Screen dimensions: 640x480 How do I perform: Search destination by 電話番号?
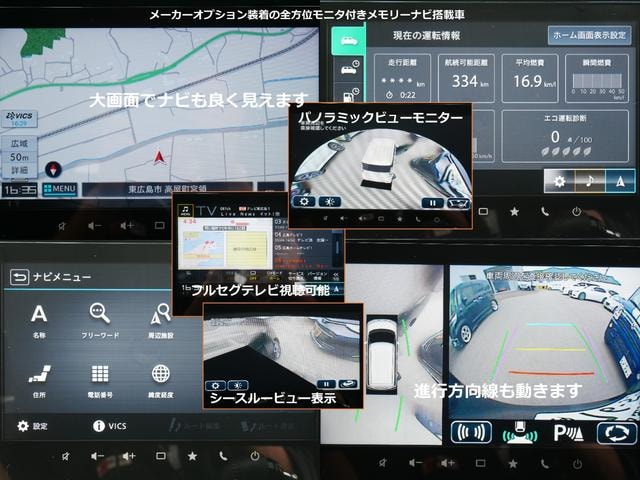pos(100,381)
